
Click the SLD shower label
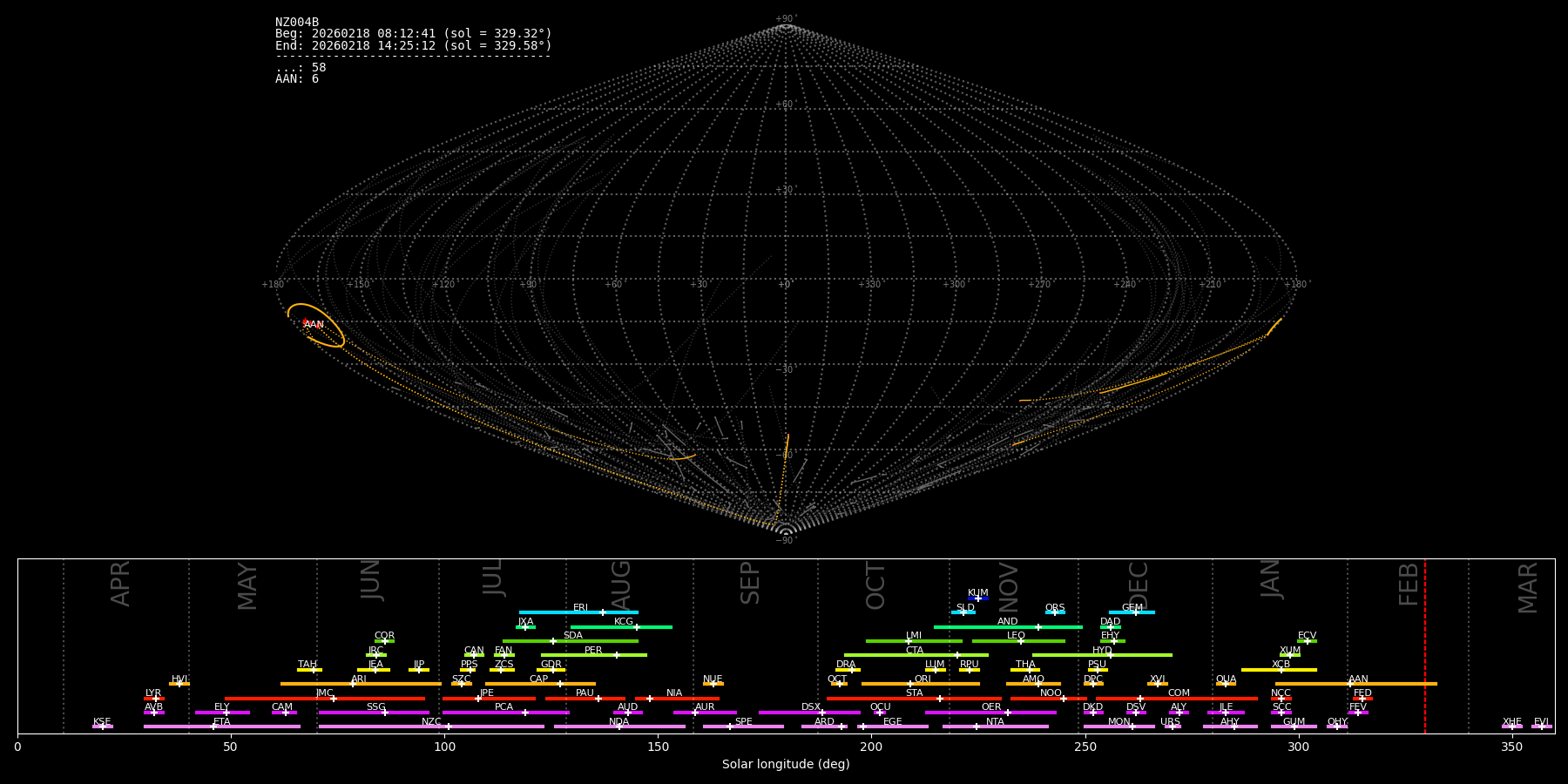[x=965, y=608]
